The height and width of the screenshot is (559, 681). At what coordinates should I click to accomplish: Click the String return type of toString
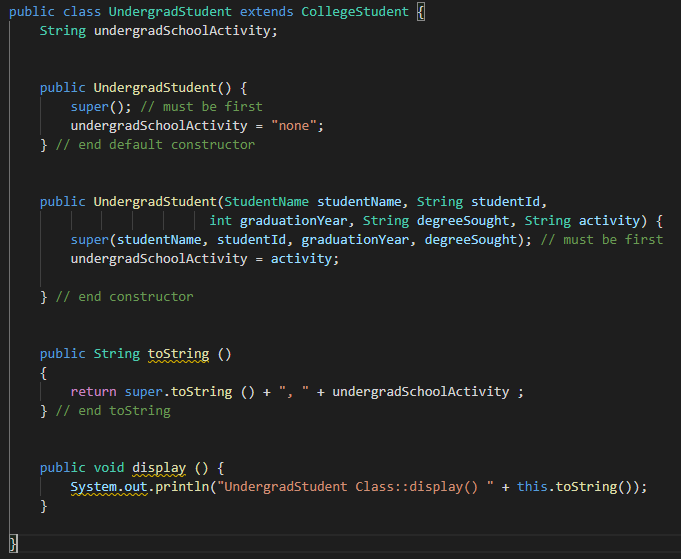[116, 354]
